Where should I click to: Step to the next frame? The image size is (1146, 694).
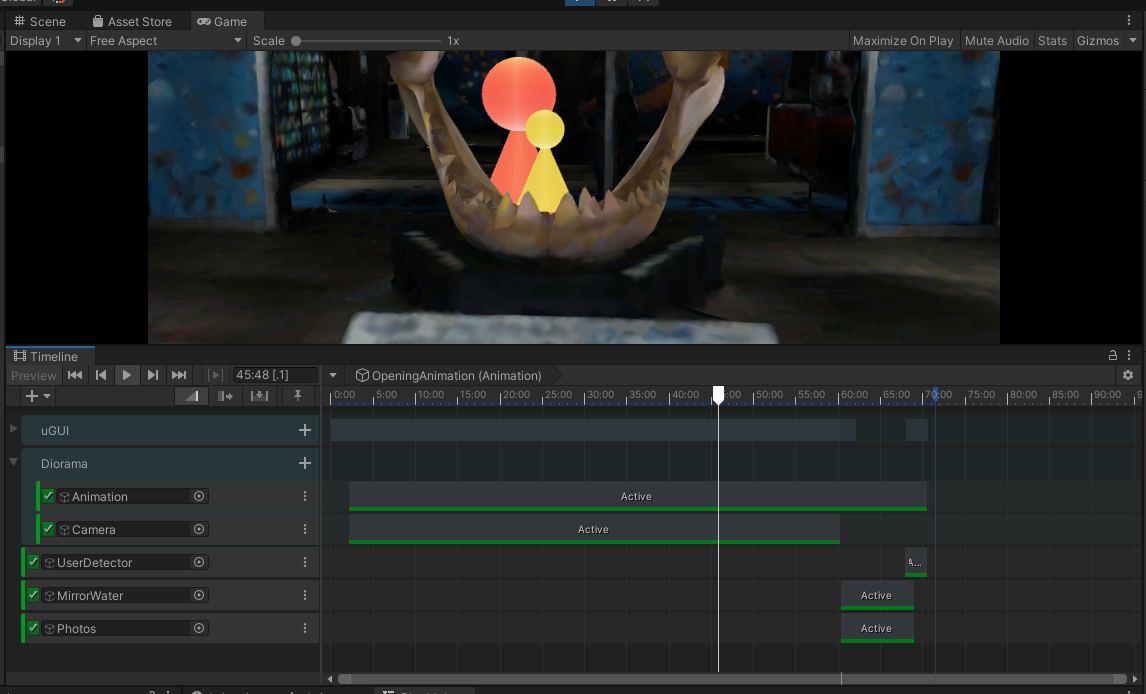point(153,375)
